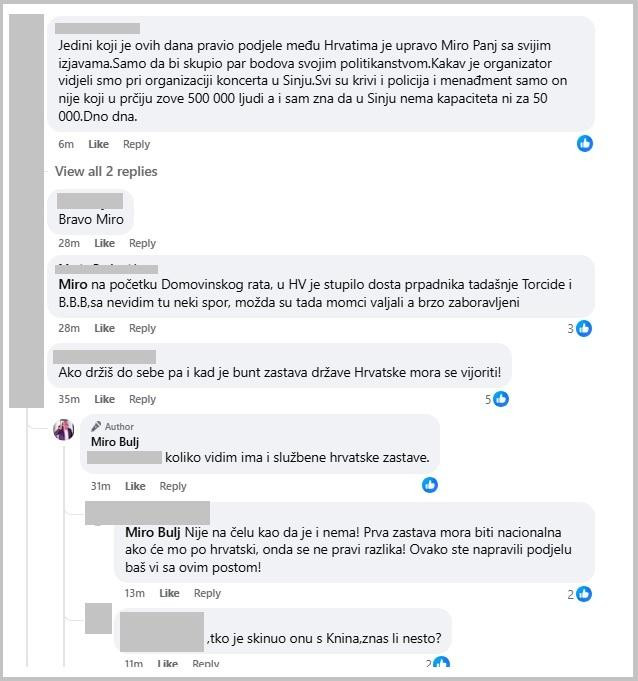The image size is (638, 681).
Task: Like the "Bravo Miro" comment
Action: tap(105, 243)
